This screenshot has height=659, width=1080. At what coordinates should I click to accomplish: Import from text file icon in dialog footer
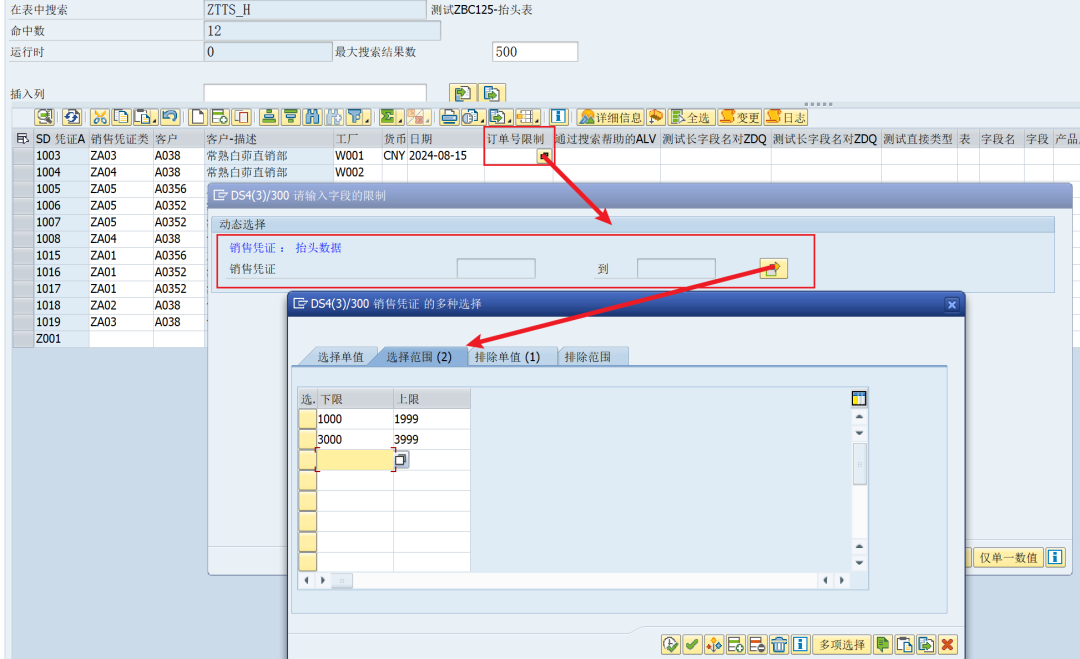coord(882,645)
